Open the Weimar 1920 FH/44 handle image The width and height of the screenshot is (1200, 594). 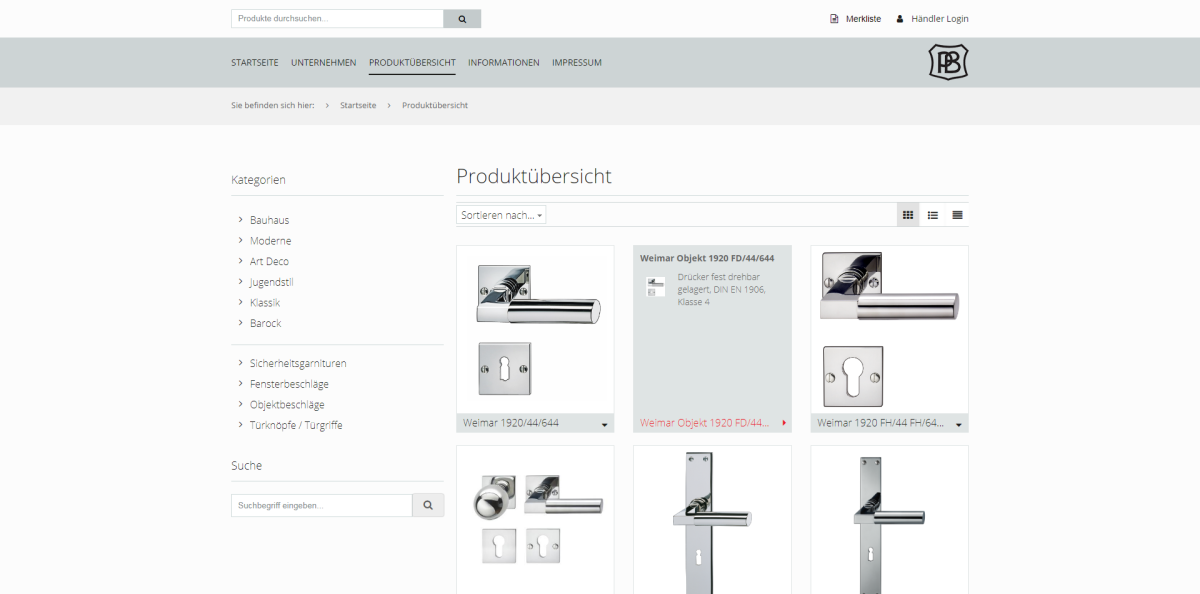889,329
